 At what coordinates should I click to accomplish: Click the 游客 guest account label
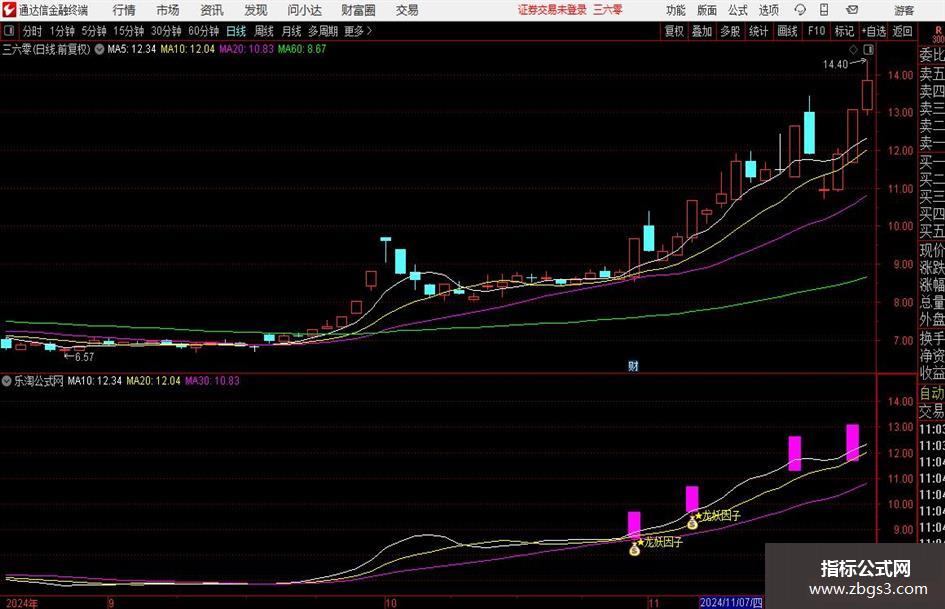tap(904, 10)
